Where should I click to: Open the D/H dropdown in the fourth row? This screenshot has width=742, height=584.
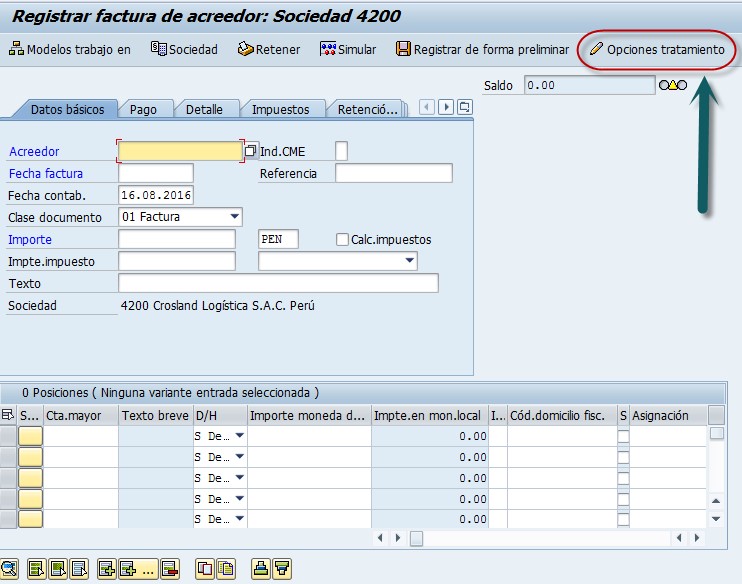tap(240, 498)
